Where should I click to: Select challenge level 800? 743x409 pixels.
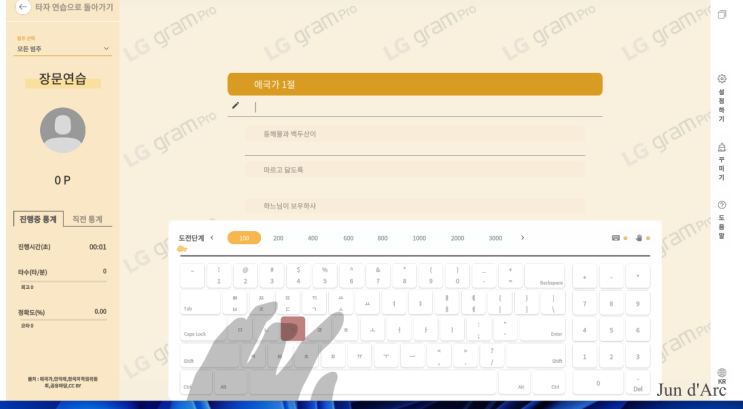(382, 238)
